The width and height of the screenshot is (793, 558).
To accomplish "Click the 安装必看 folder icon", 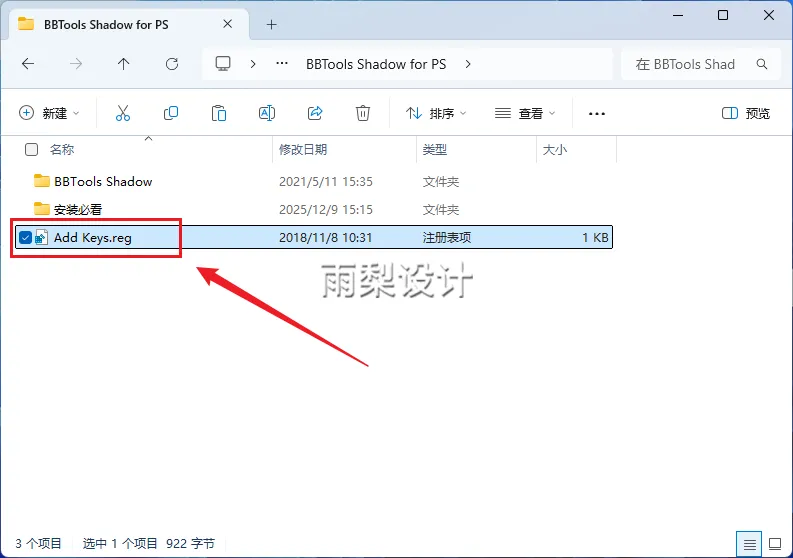I will coord(41,208).
